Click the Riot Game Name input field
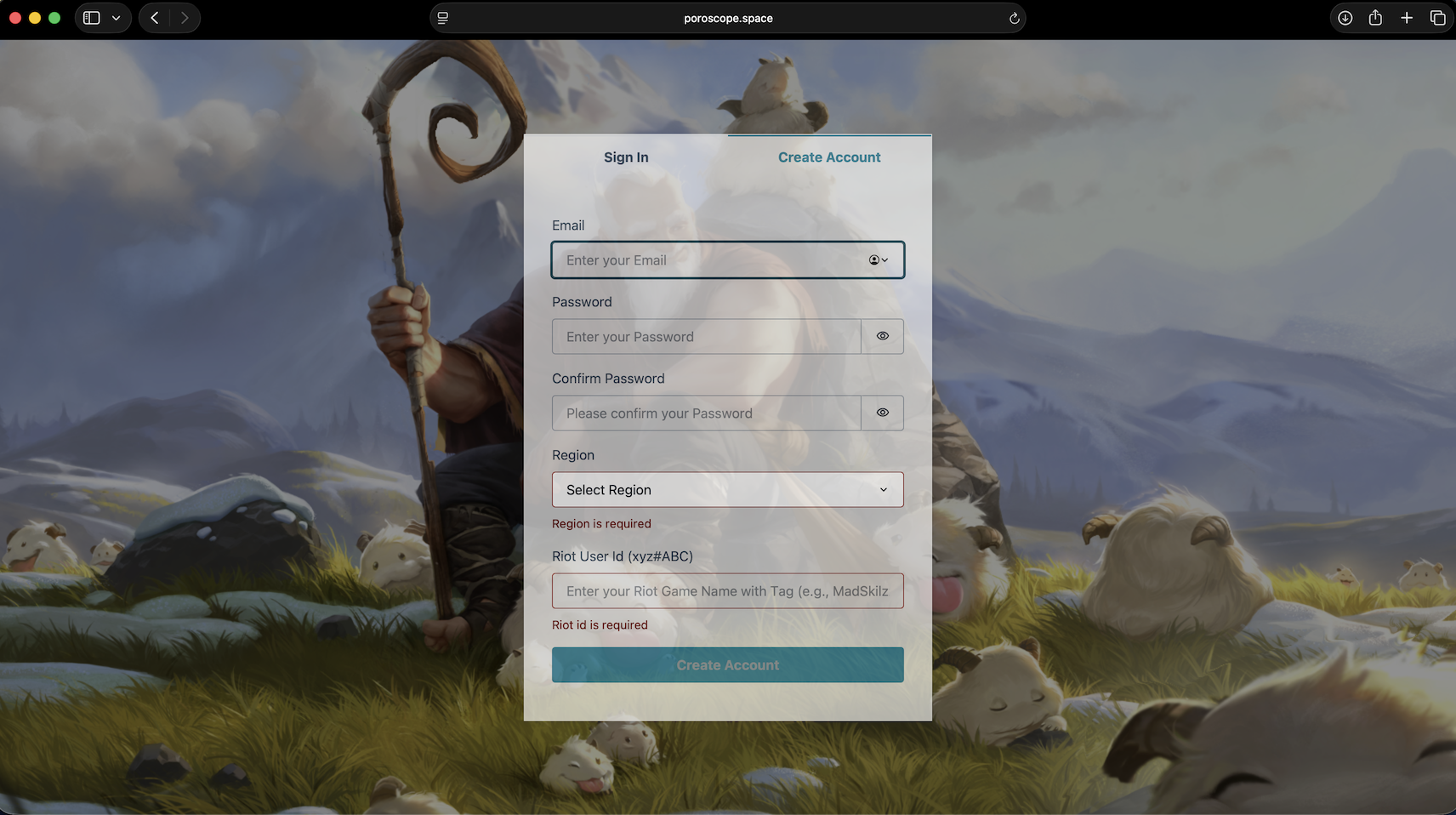 point(728,591)
